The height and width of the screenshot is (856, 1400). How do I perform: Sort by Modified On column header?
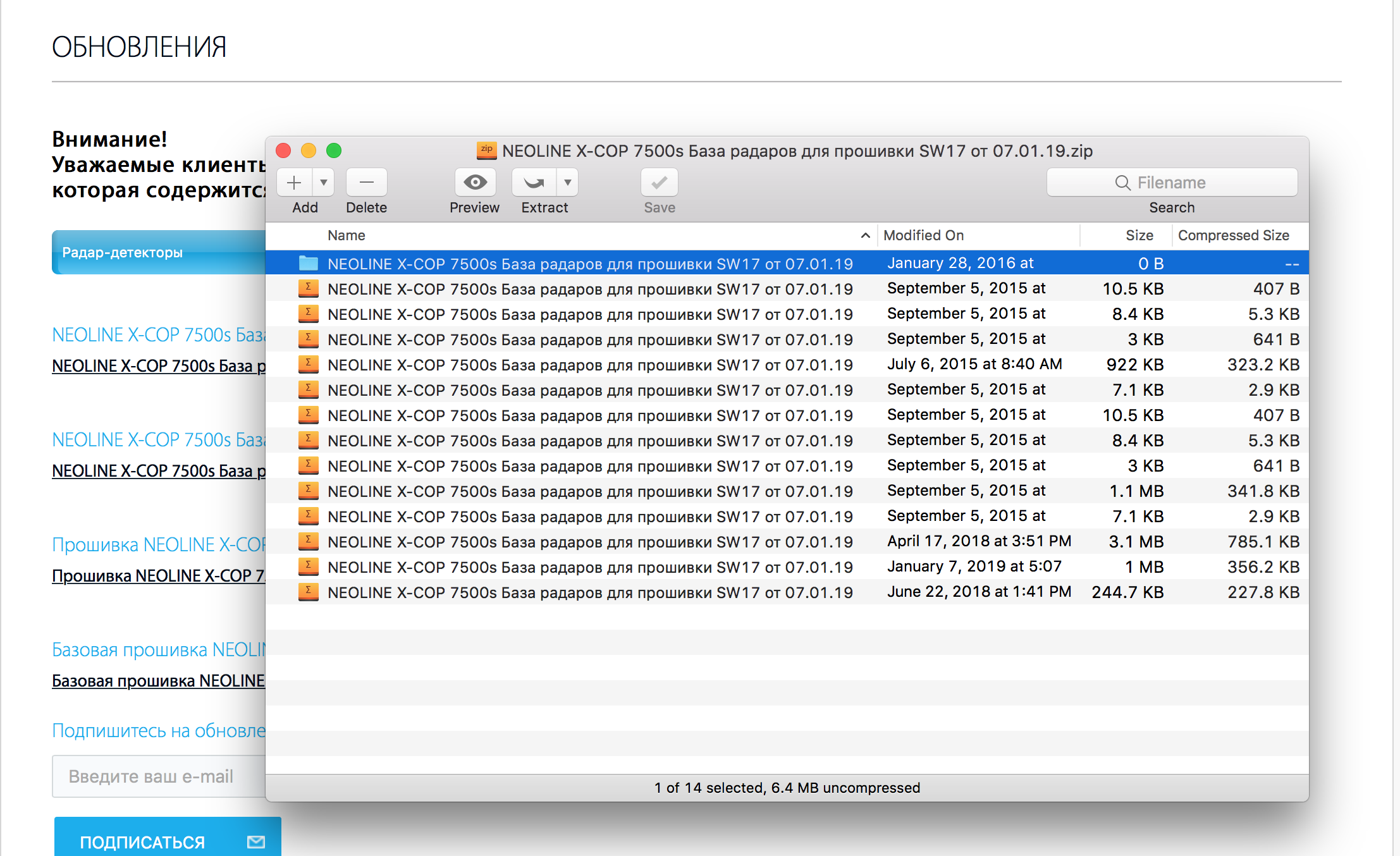[x=923, y=236]
